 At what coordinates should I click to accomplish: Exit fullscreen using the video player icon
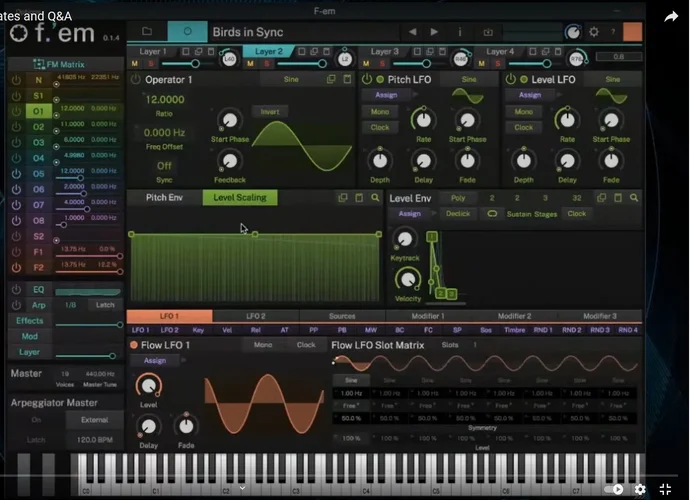pyautogui.click(x=664, y=489)
